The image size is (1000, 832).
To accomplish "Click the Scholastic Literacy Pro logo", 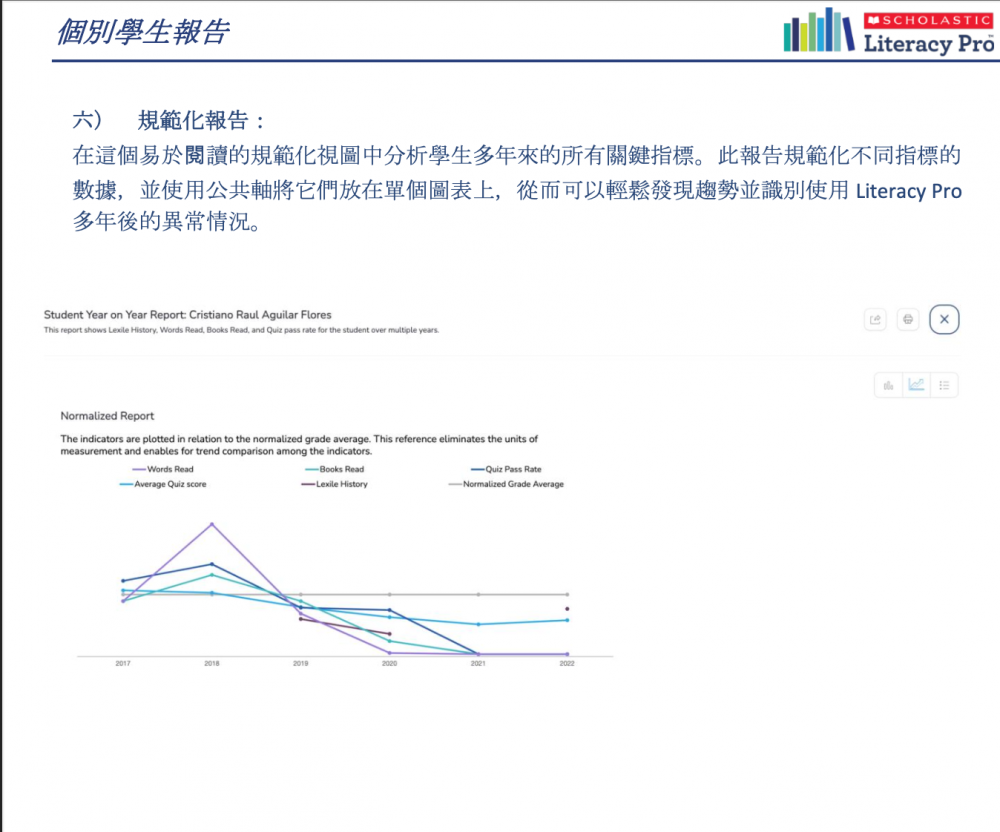I will 888,32.
